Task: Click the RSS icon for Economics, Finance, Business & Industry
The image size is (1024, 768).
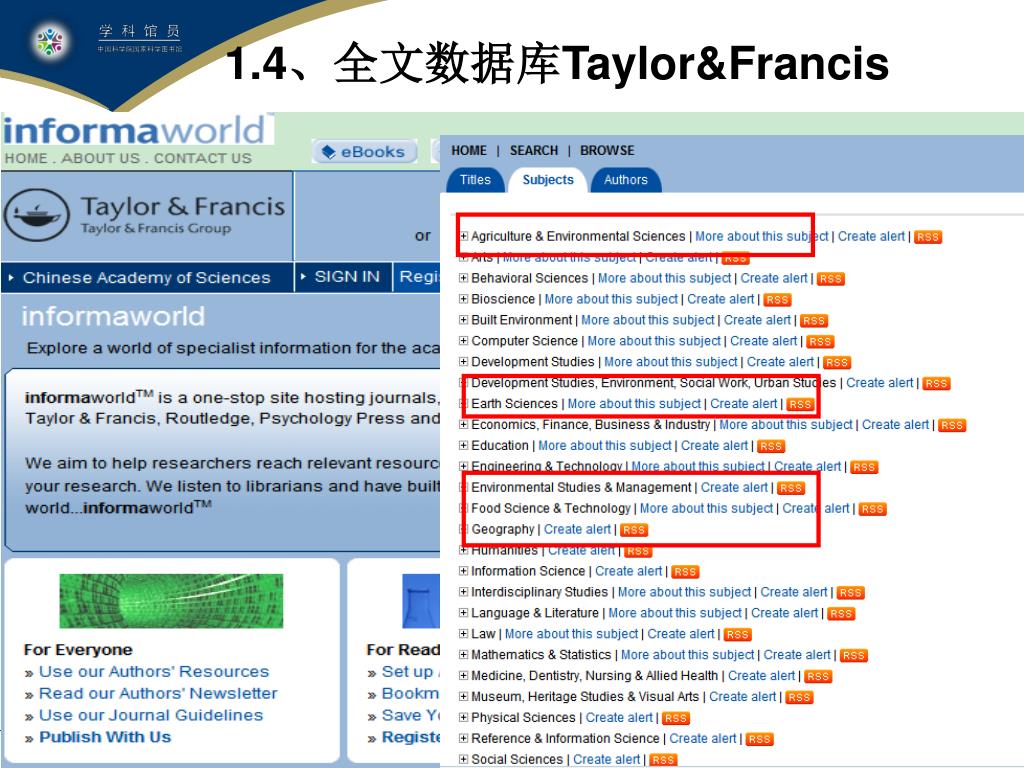Action: 952,425
